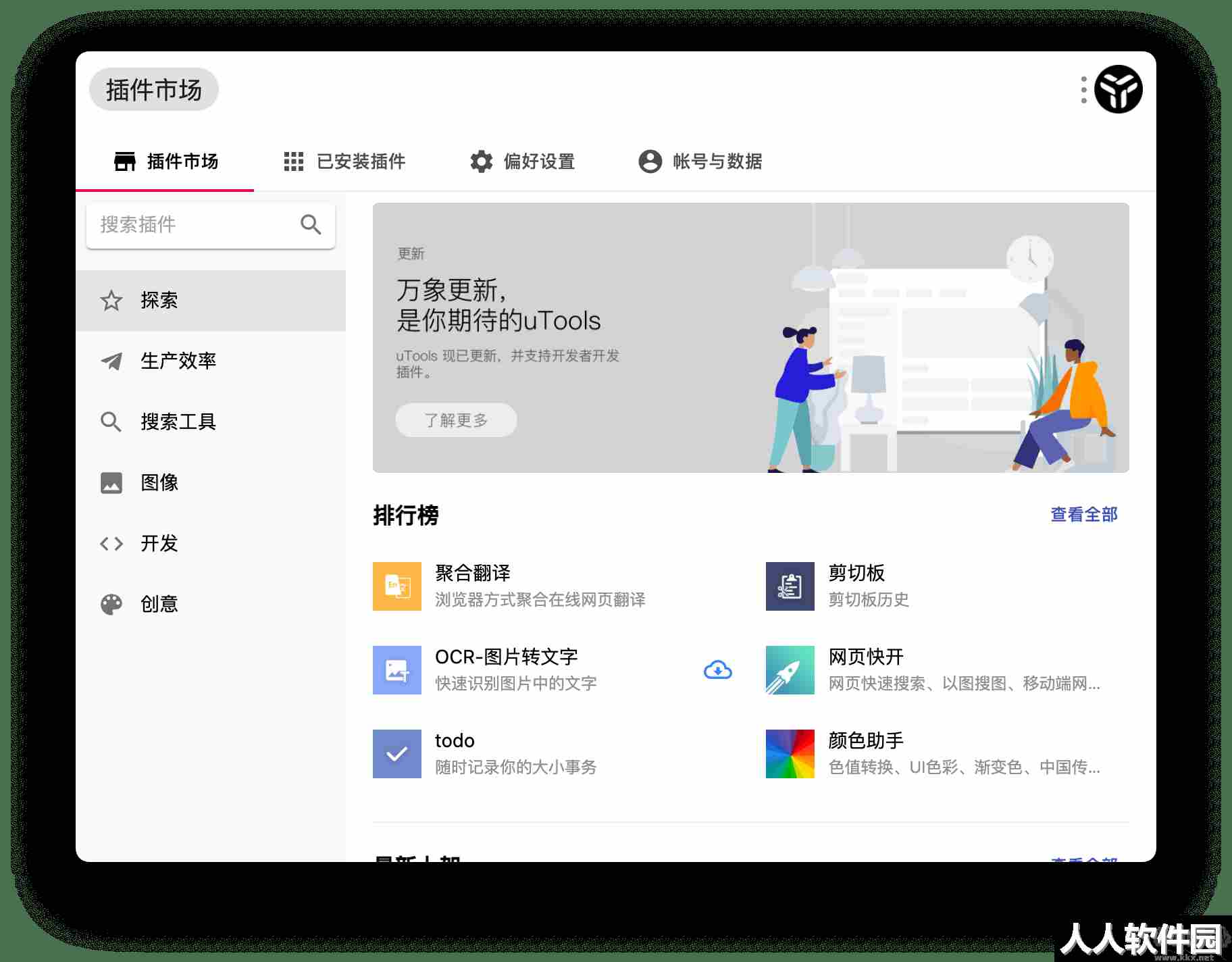Switch to the 插件市场 tab
The image size is (1232, 962).
click(x=165, y=161)
